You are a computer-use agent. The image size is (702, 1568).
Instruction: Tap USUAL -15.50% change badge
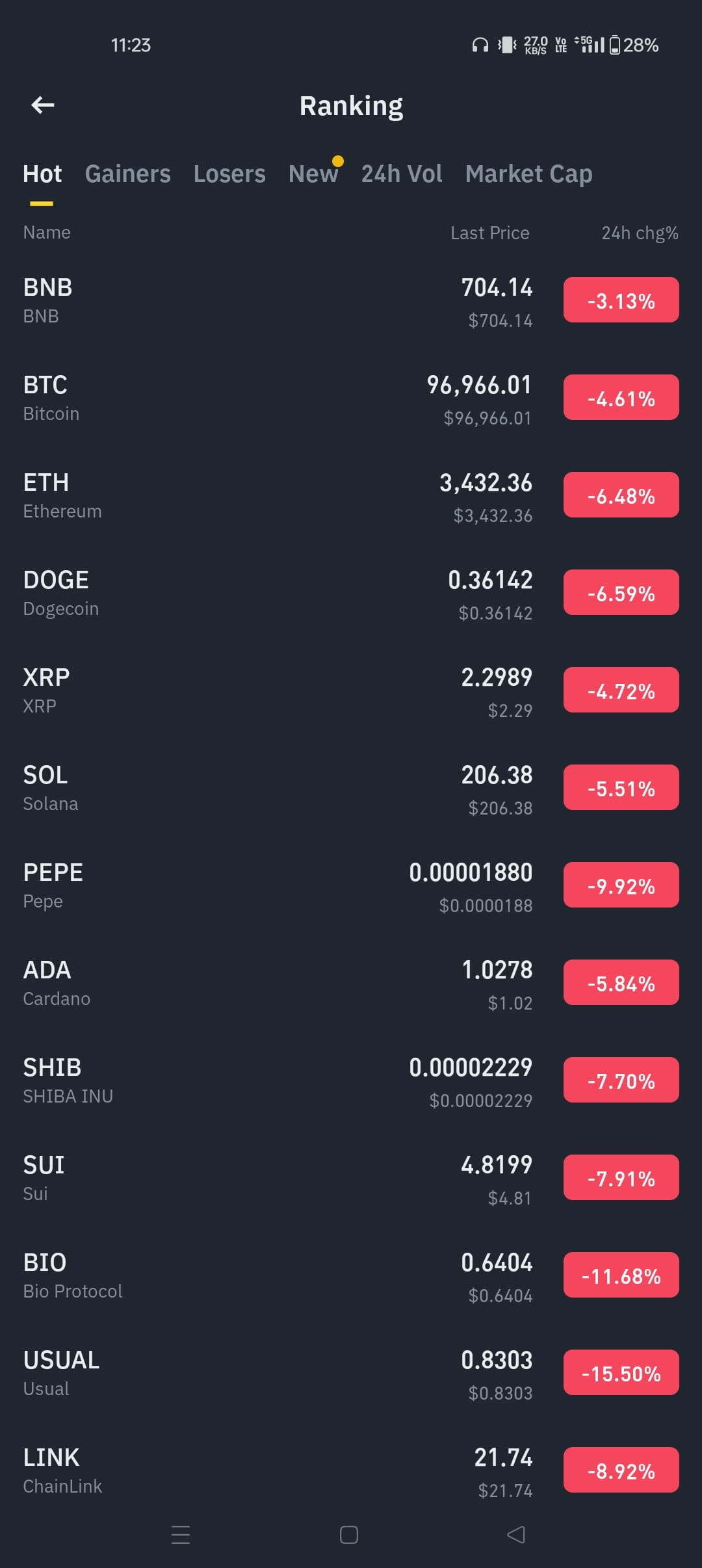621,1372
